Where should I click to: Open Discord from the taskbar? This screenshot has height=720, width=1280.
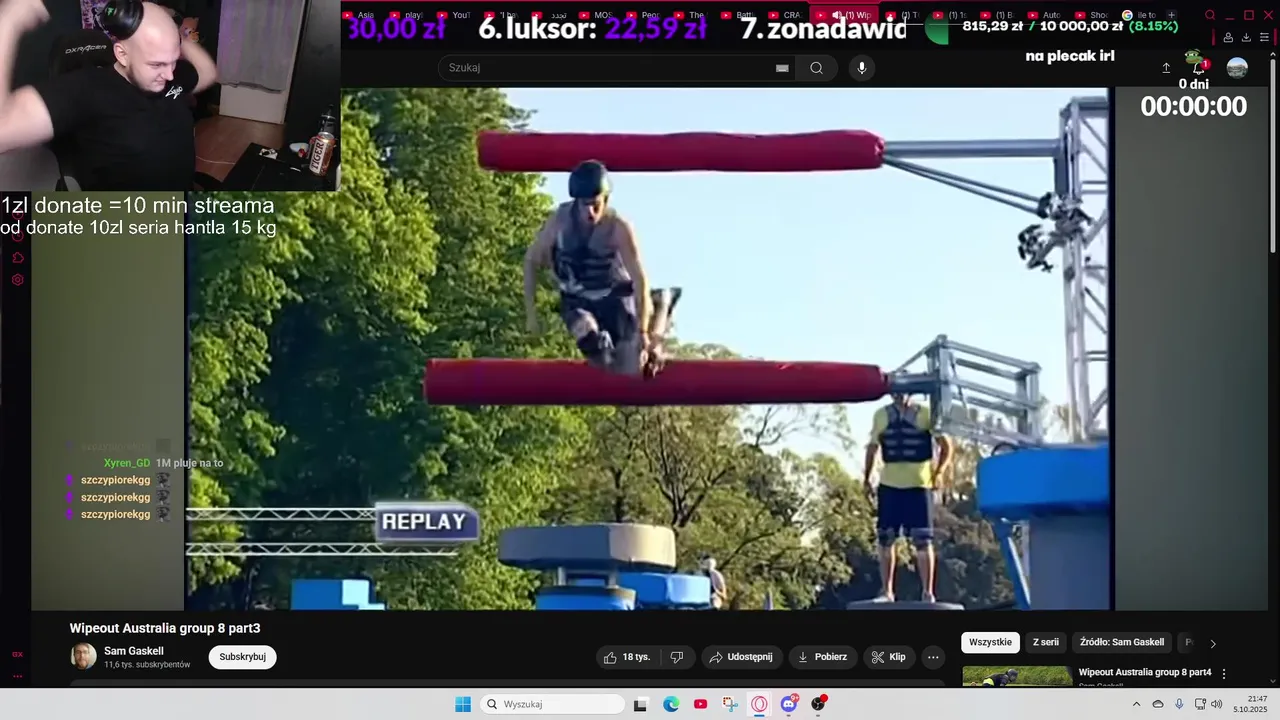[x=789, y=704]
